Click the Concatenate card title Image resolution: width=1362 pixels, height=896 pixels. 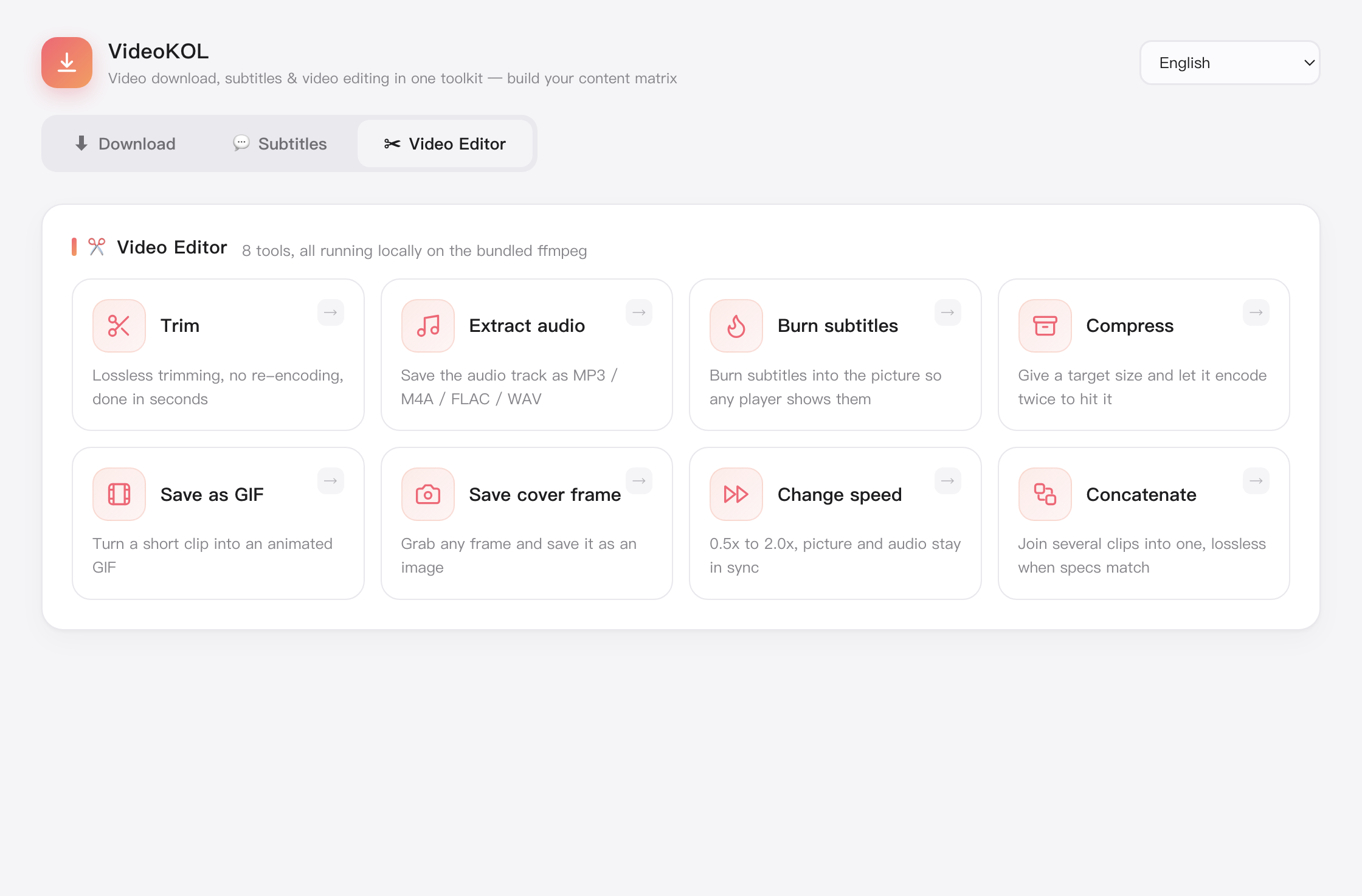tap(1141, 494)
